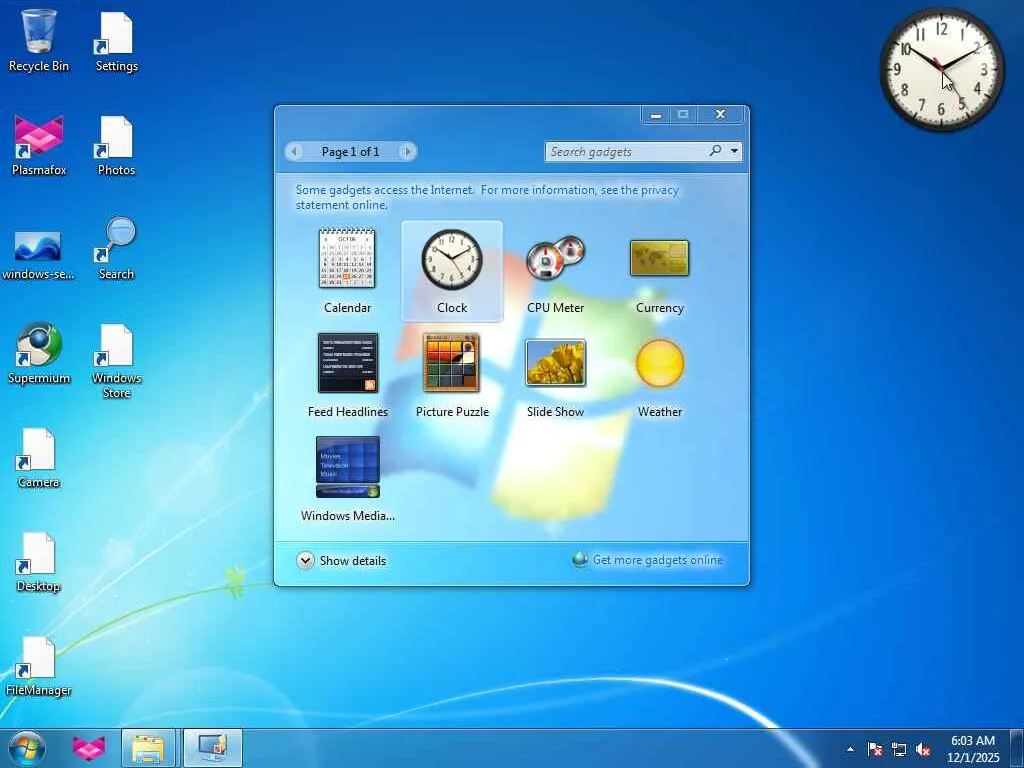Click the Desktop shortcut icon

tap(39, 562)
